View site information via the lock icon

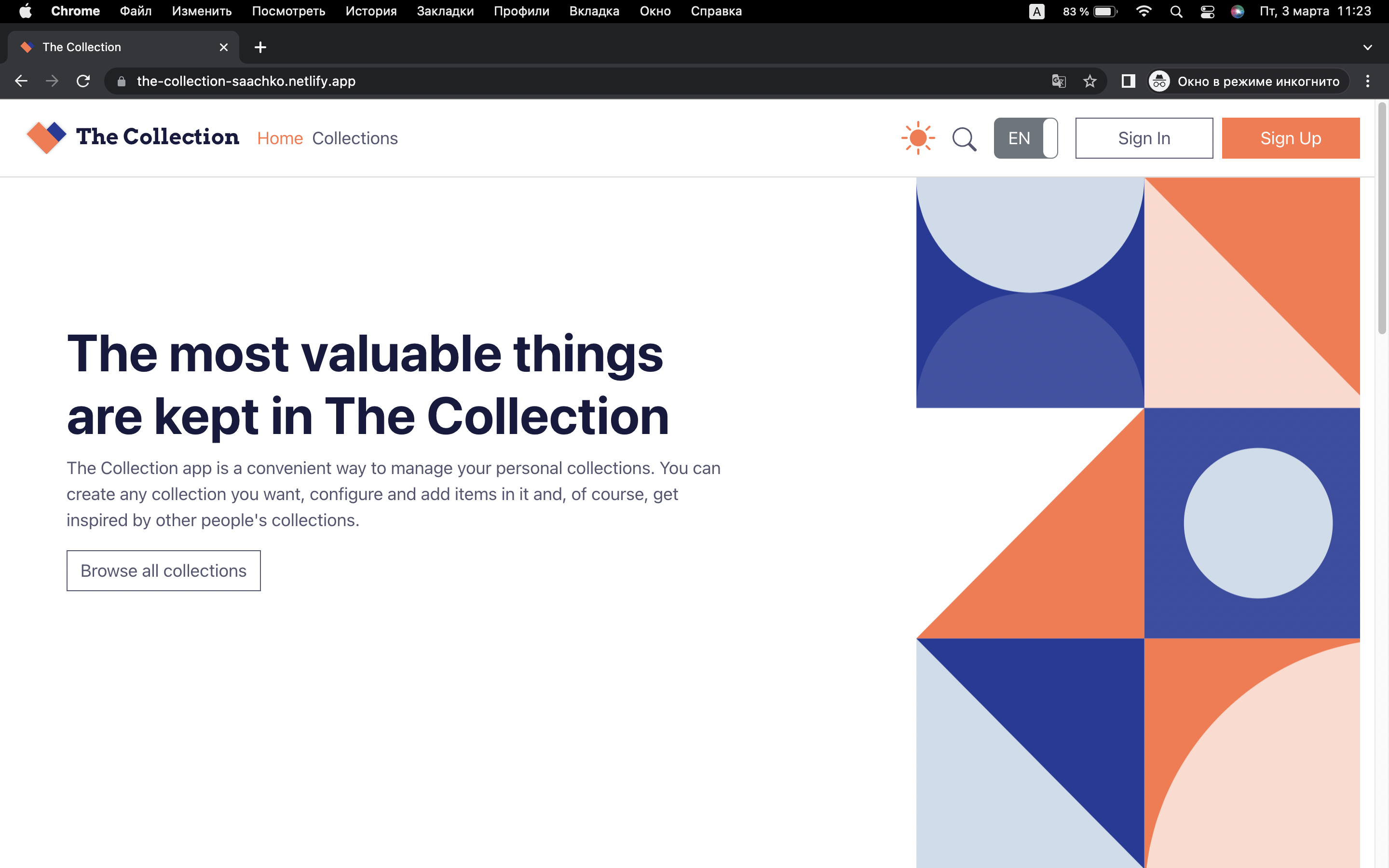point(121,81)
